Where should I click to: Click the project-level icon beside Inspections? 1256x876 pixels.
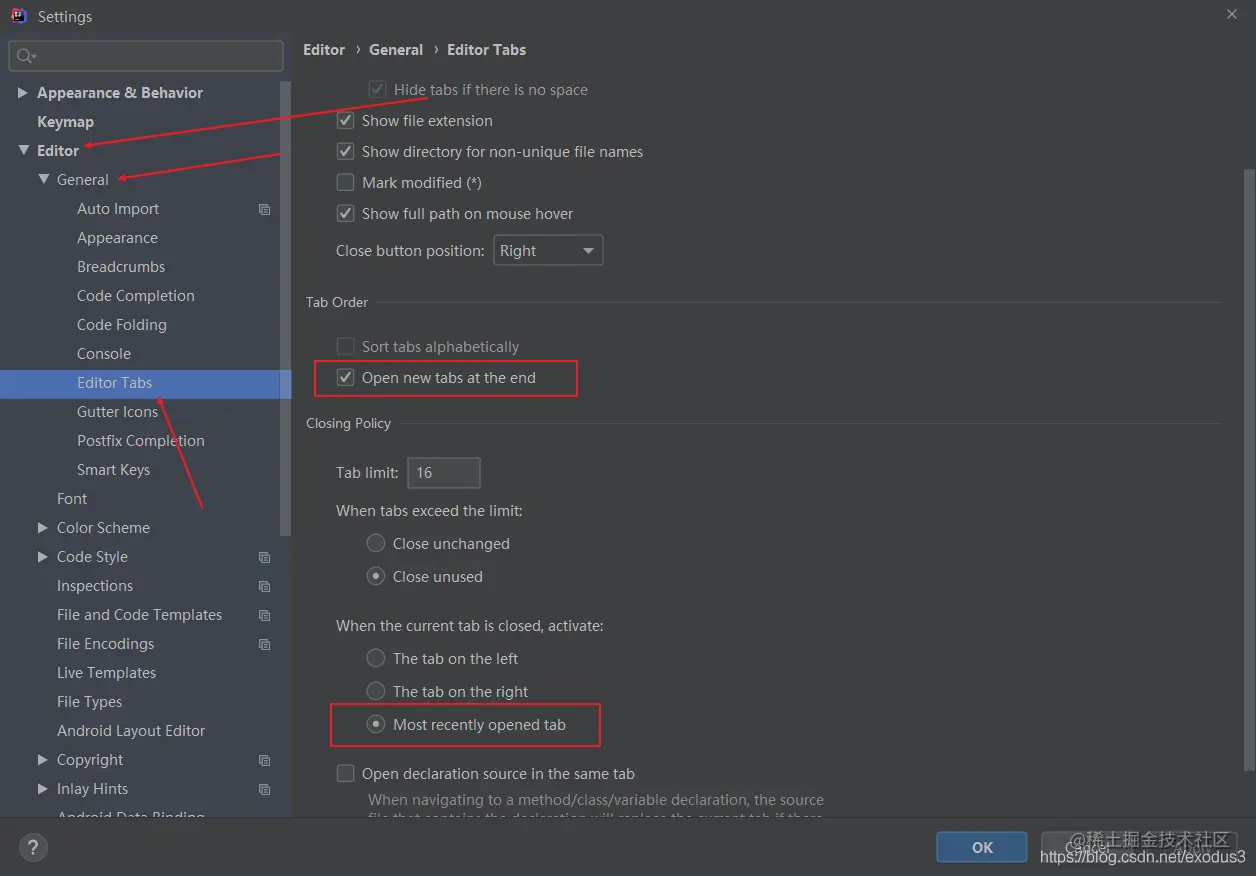265,586
